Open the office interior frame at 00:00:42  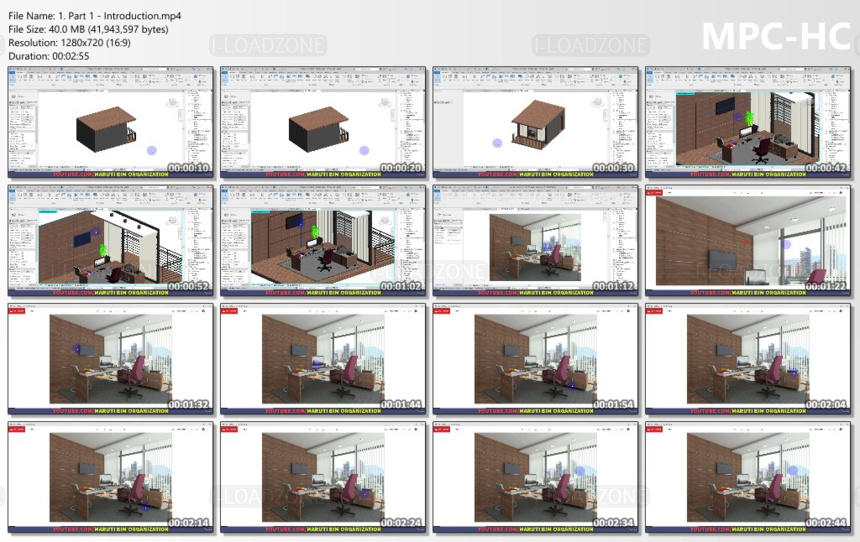[749, 122]
